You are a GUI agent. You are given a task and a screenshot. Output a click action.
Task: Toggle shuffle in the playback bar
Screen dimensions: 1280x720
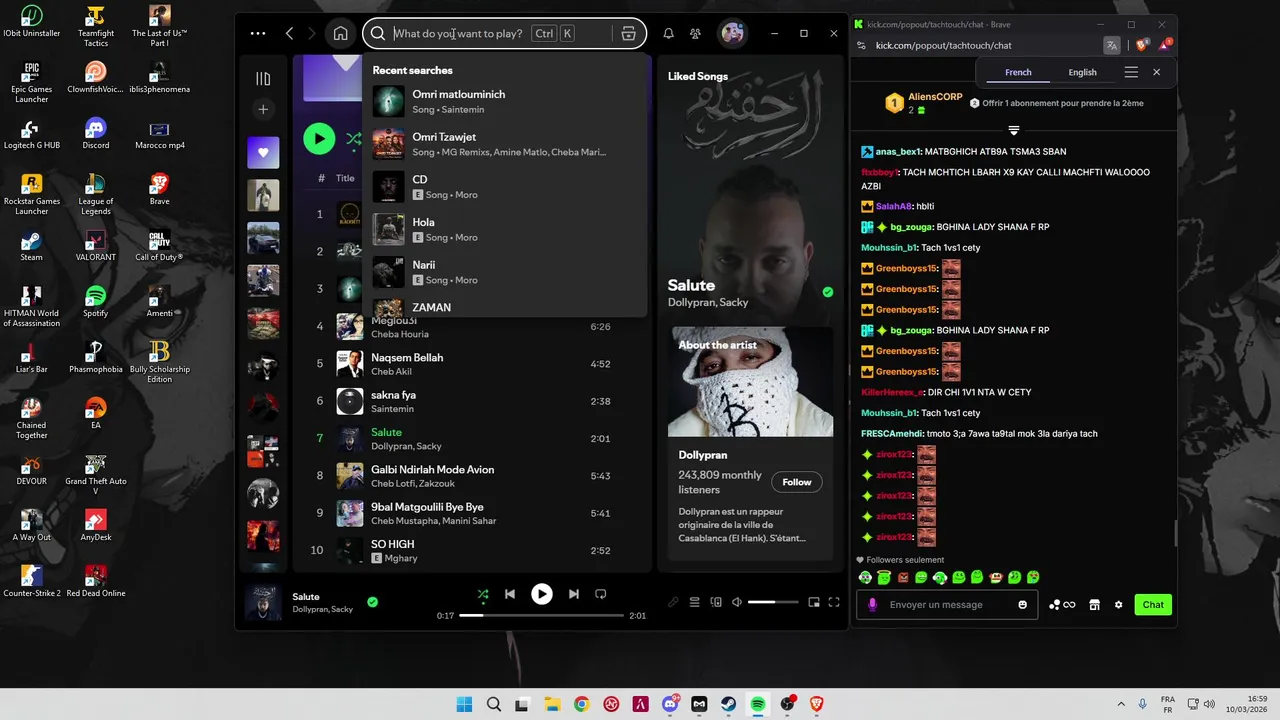pyautogui.click(x=483, y=594)
